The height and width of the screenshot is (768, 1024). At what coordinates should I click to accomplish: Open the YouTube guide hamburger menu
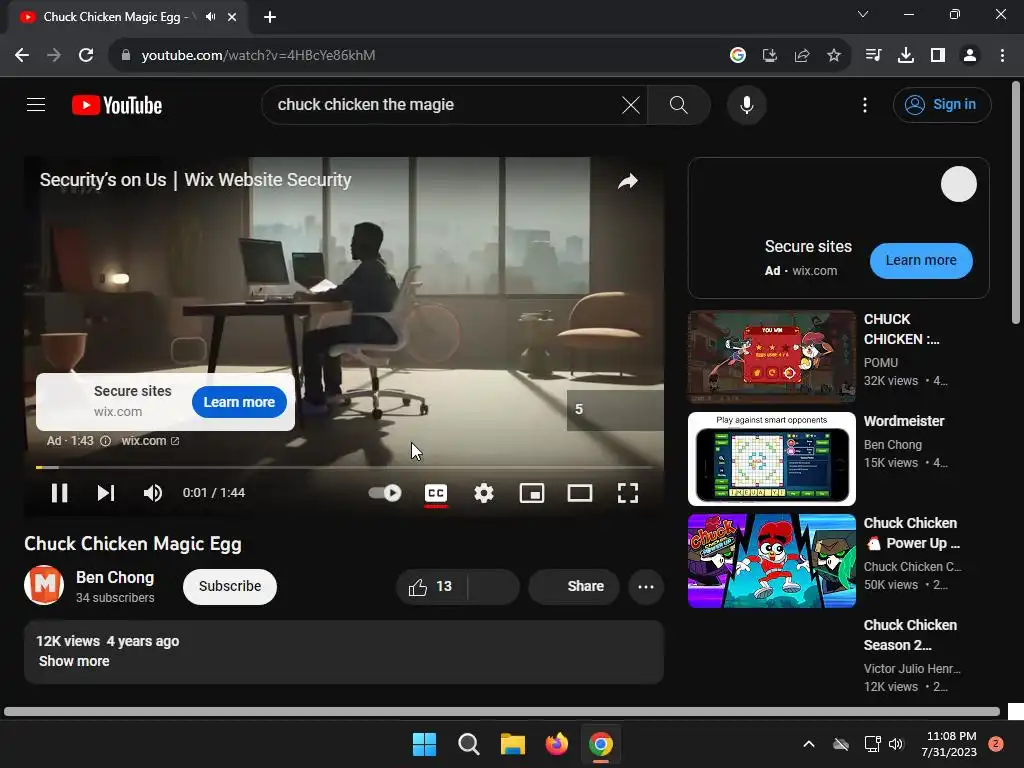point(36,104)
